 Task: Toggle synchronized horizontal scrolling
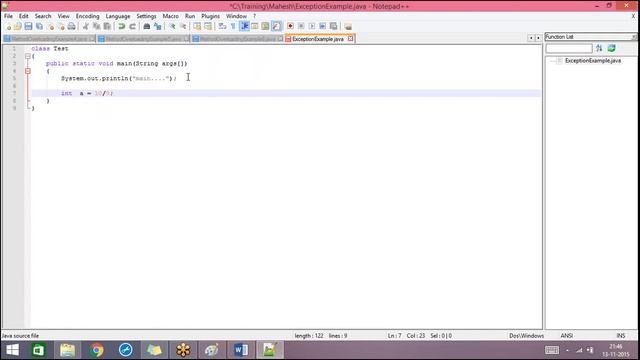point(208,27)
